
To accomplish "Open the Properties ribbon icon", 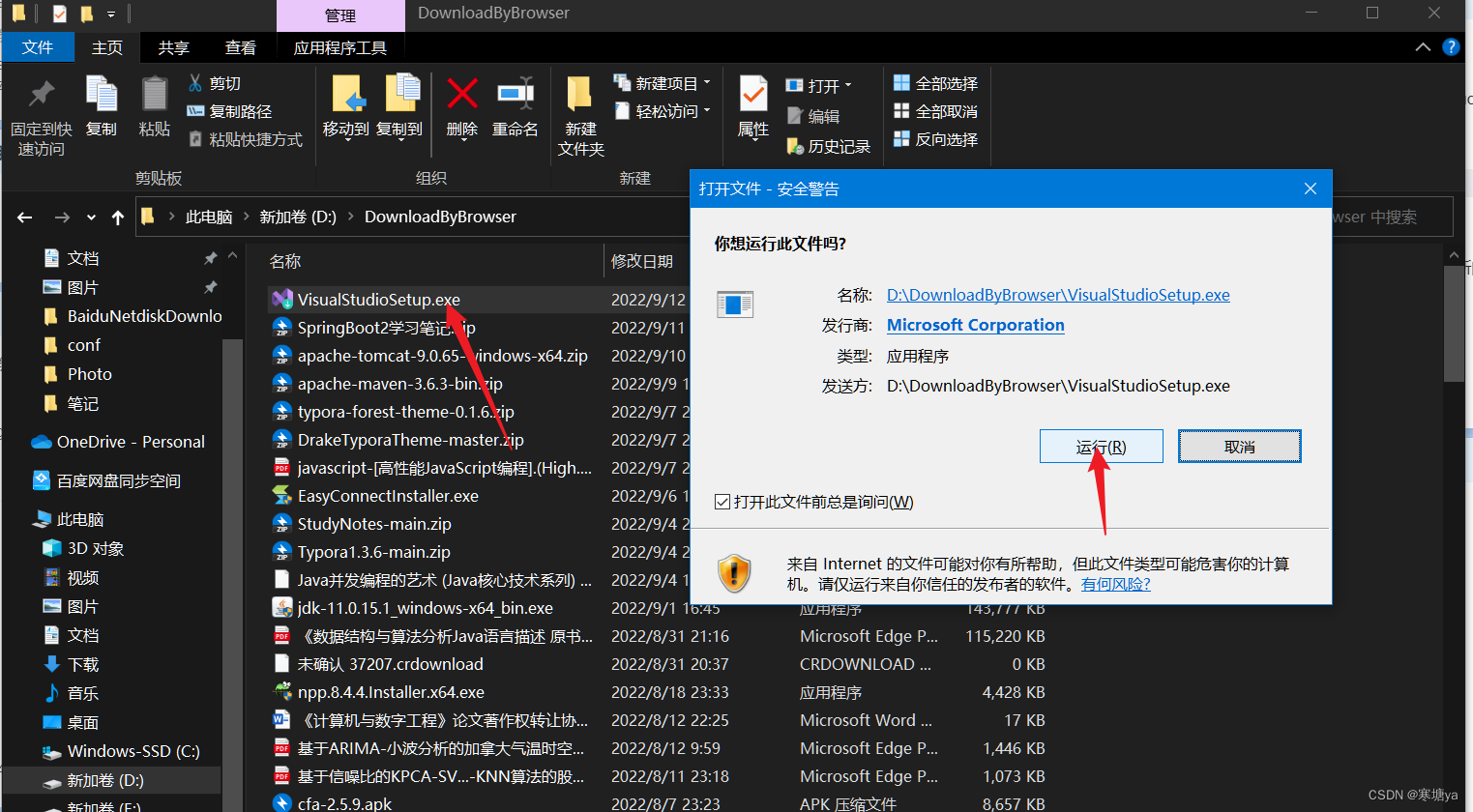I will tap(753, 95).
